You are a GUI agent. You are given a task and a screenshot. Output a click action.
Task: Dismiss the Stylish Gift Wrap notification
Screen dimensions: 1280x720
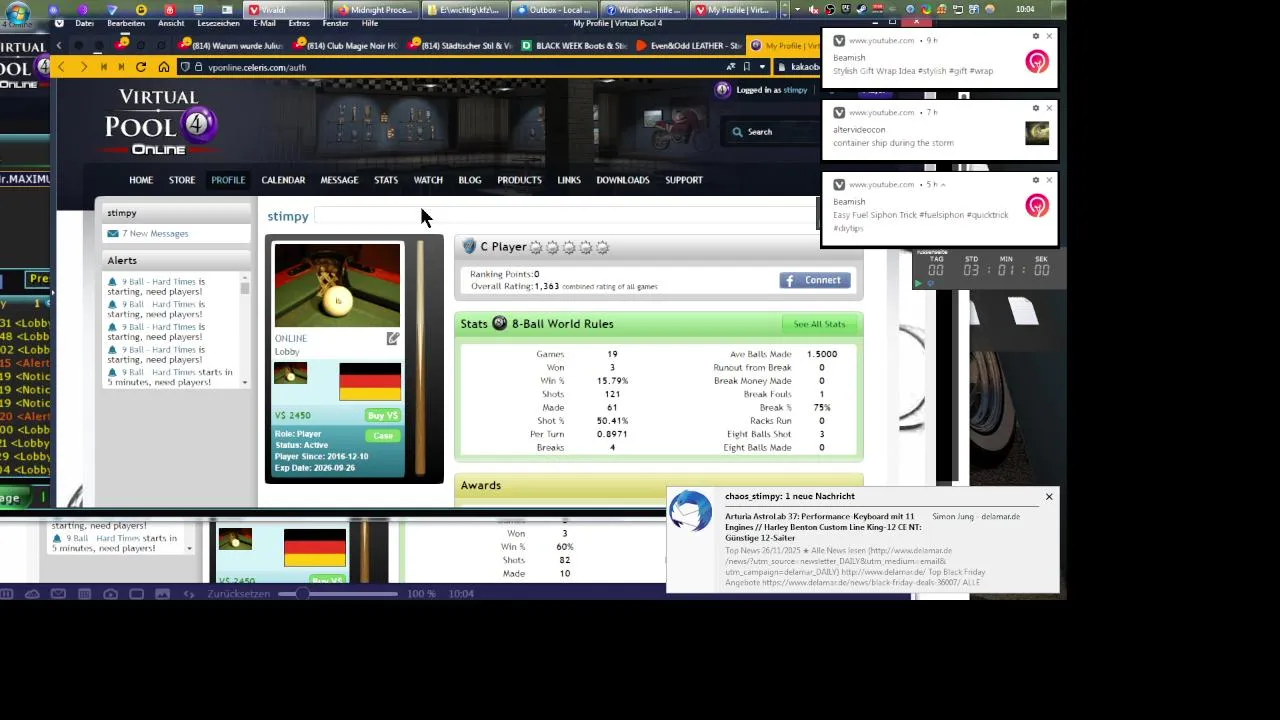(1049, 36)
